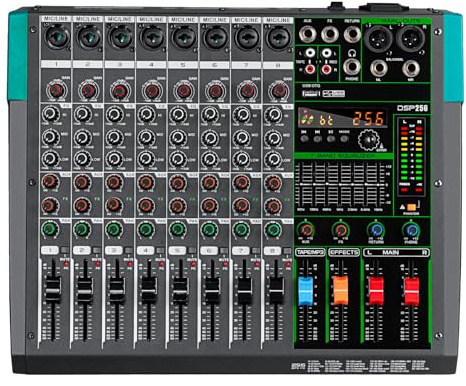Click the channel 5 MIC/LINE combo input
466x386 pixels.
click(x=183, y=37)
